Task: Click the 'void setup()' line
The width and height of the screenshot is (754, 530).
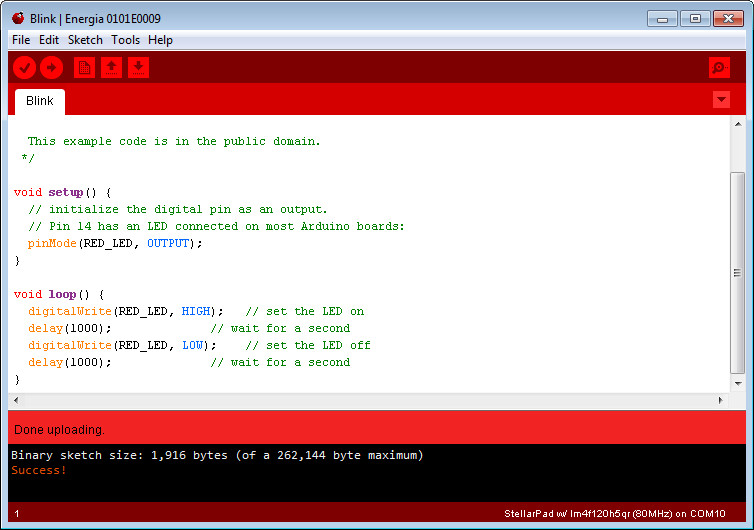Action: tap(63, 192)
